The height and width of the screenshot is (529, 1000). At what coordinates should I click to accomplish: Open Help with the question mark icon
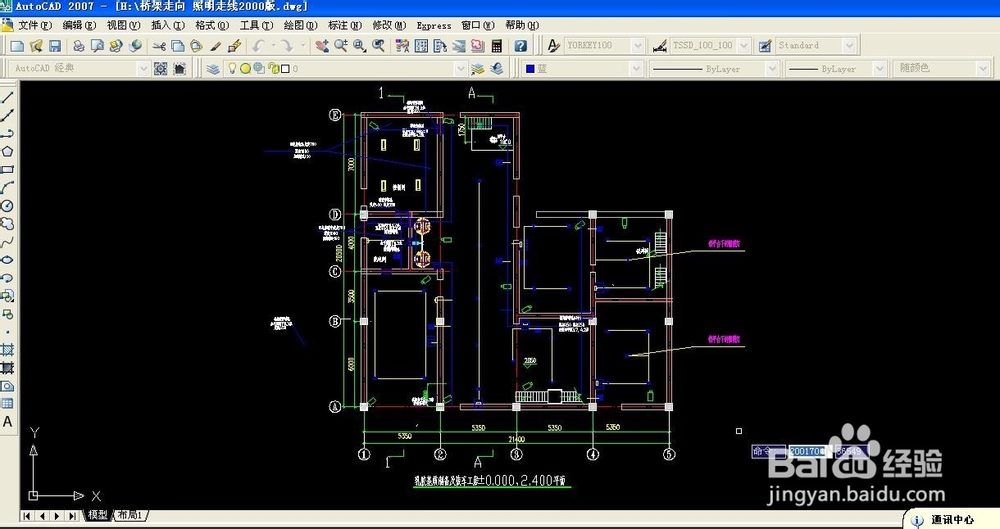[521, 45]
